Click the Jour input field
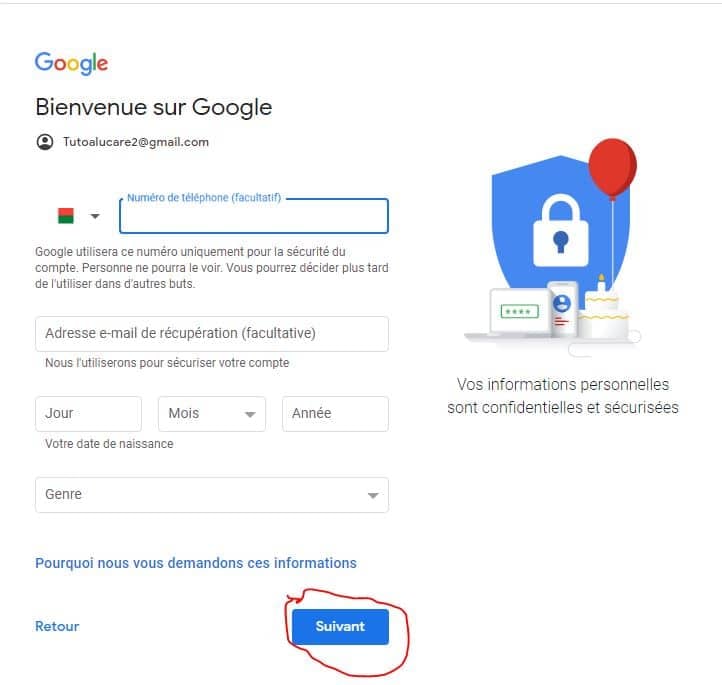 click(88, 413)
